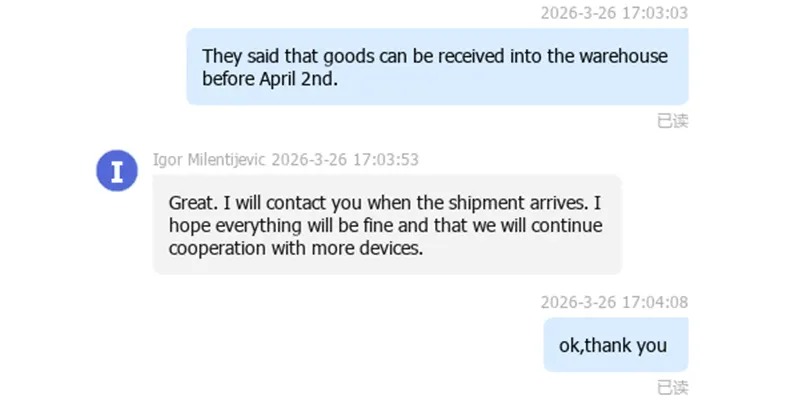The width and height of the screenshot is (800, 400).
Task: Click the word "goods" in the top message
Action: [x=343, y=56]
